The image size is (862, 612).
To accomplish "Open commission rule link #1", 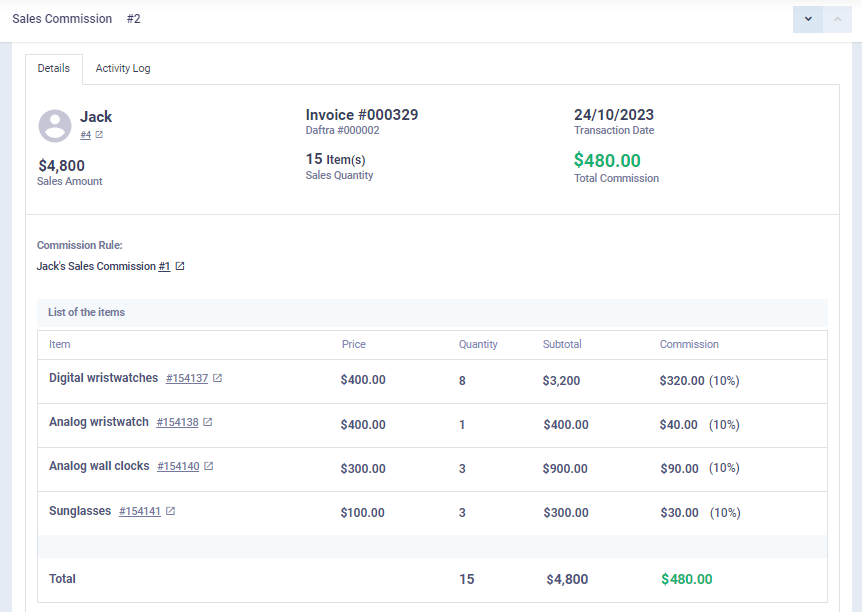I will (x=164, y=266).
